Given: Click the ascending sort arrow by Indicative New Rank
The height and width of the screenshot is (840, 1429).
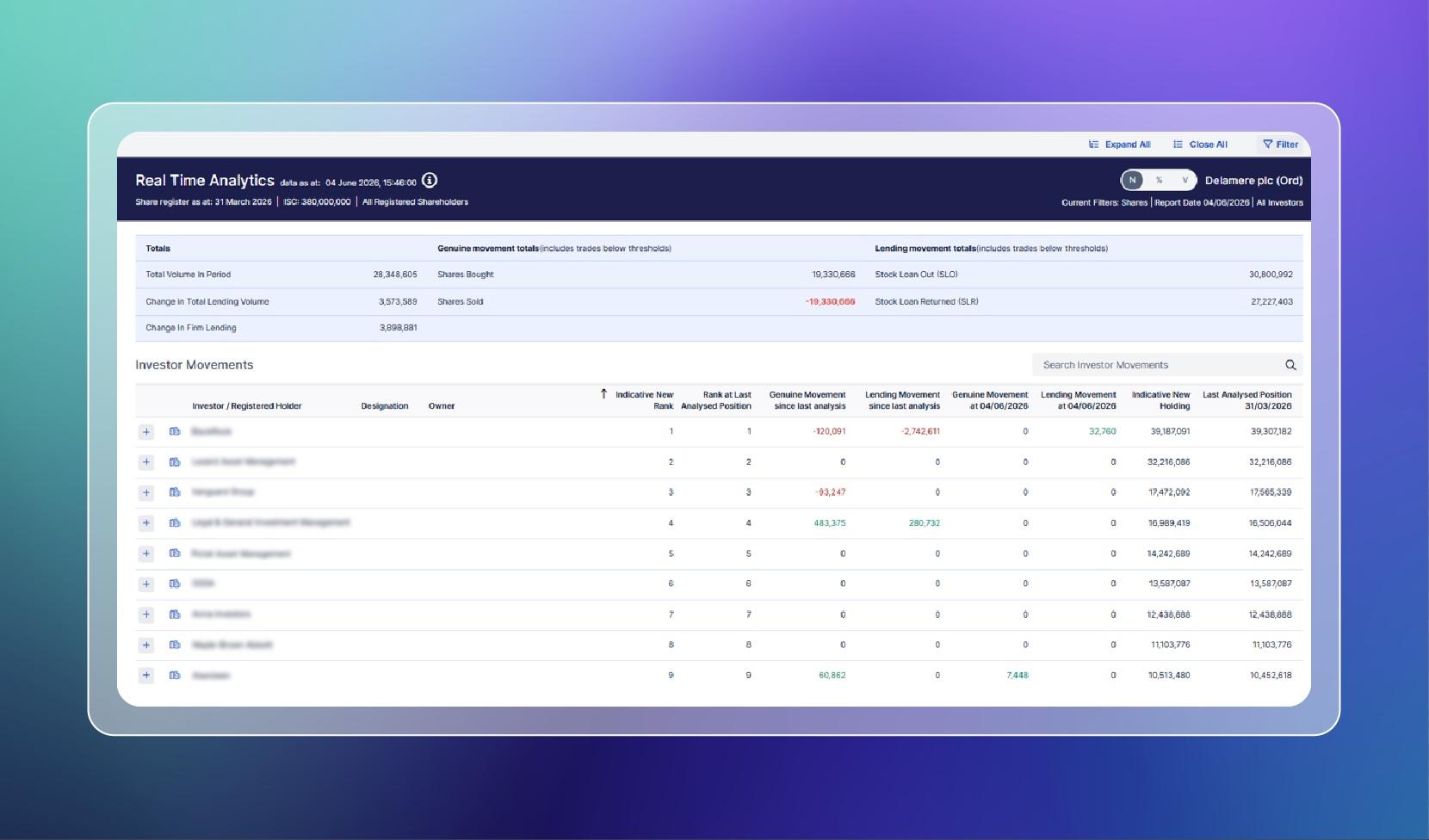Looking at the screenshot, I should (x=603, y=394).
